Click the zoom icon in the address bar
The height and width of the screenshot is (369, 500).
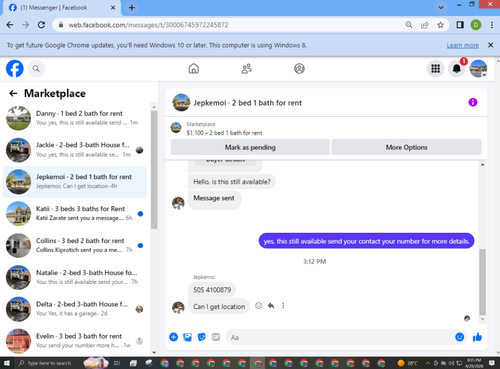[409, 25]
